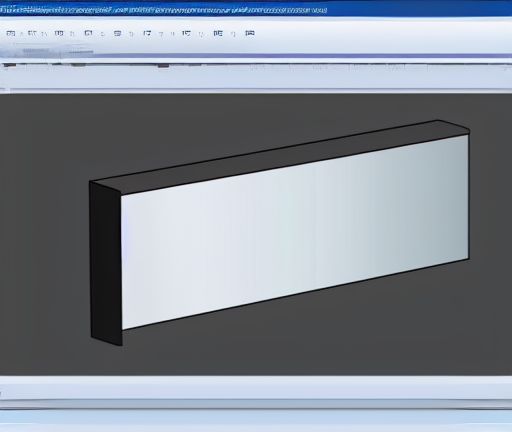Select the third toolbar icon
Image resolution: width=512 pixels, height=432 pixels.
(59, 33)
